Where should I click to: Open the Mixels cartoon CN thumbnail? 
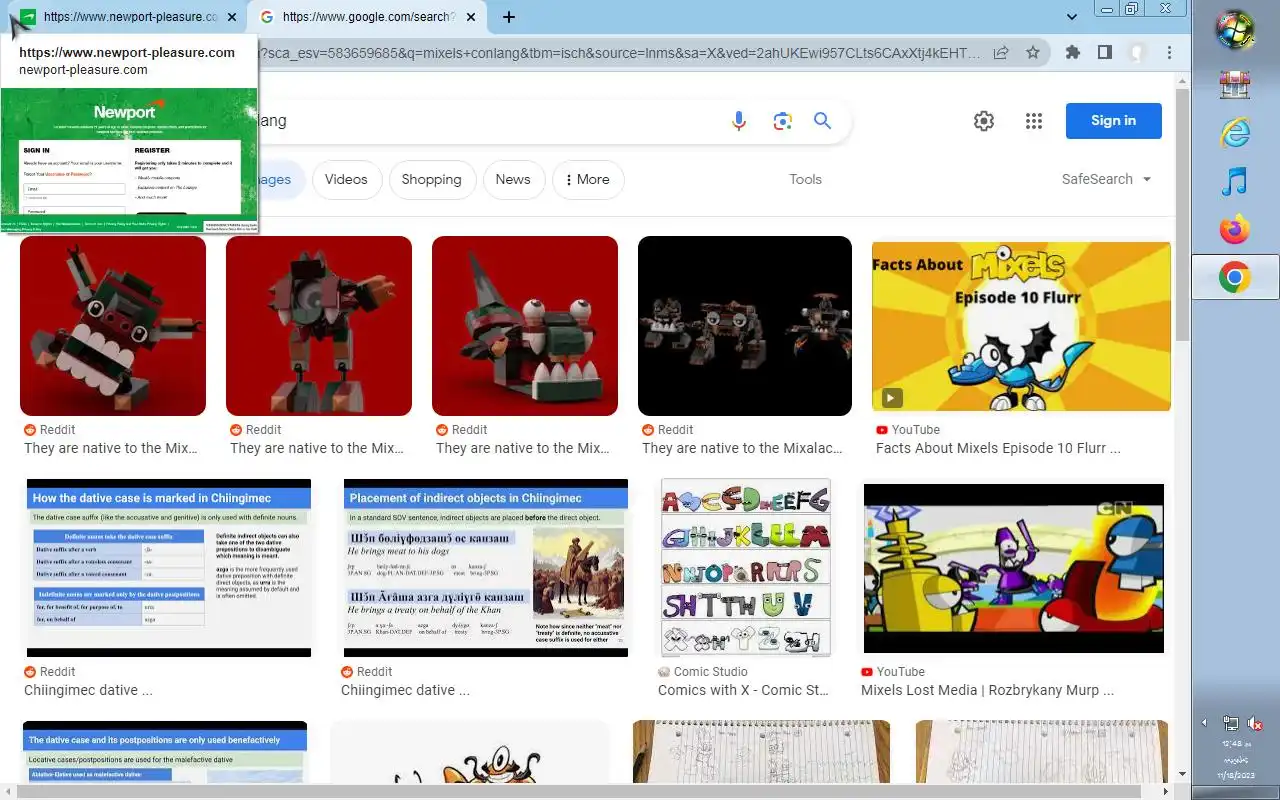pyautogui.click(x=1014, y=568)
